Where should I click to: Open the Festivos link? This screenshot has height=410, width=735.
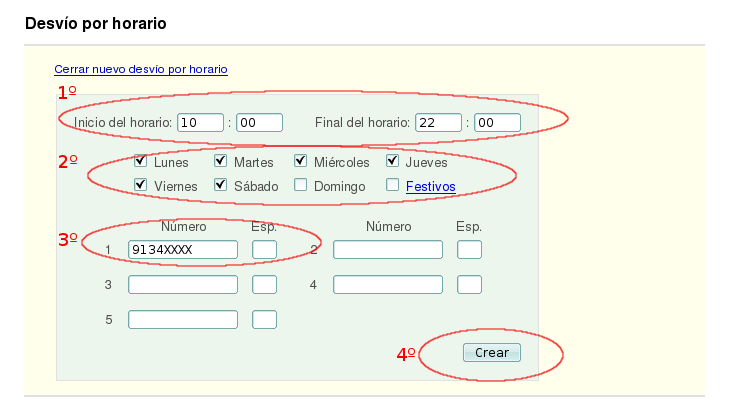(x=430, y=186)
